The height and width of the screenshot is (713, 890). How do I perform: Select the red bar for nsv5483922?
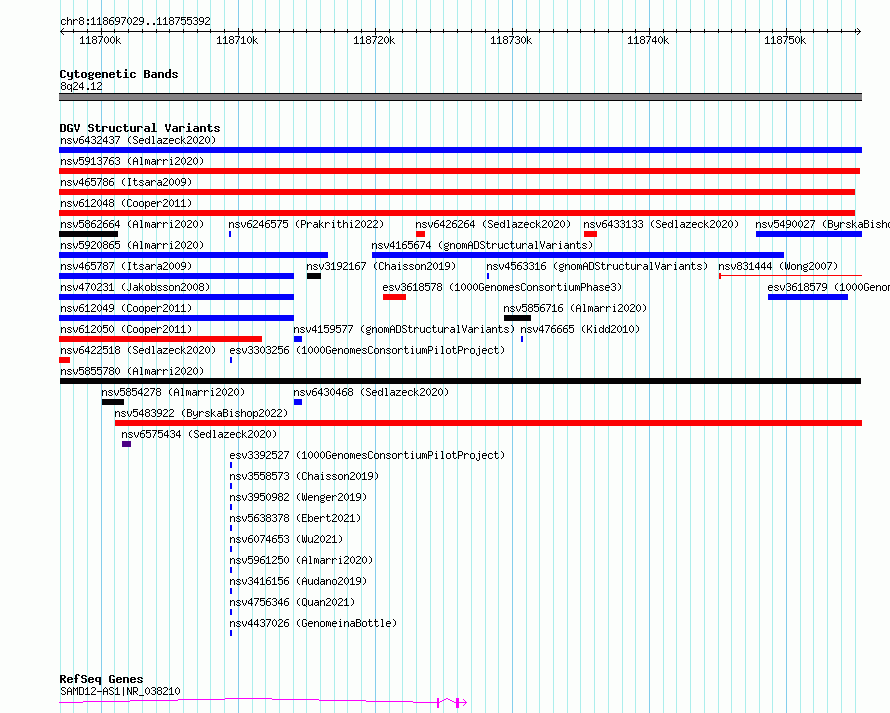click(488, 423)
